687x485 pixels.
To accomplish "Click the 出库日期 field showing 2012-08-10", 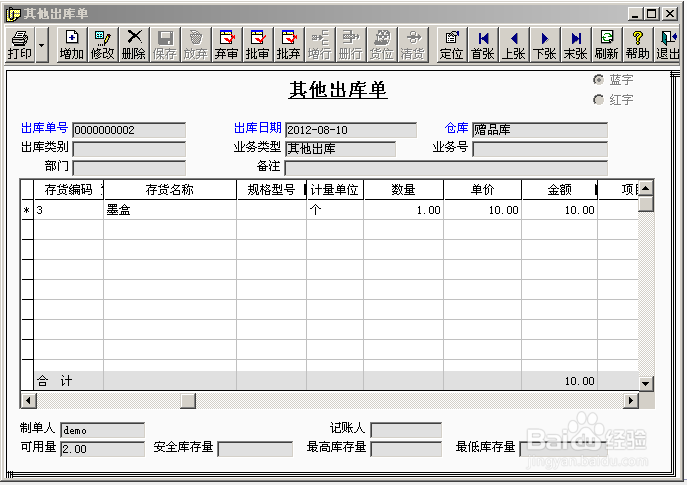I will pyautogui.click(x=351, y=130).
